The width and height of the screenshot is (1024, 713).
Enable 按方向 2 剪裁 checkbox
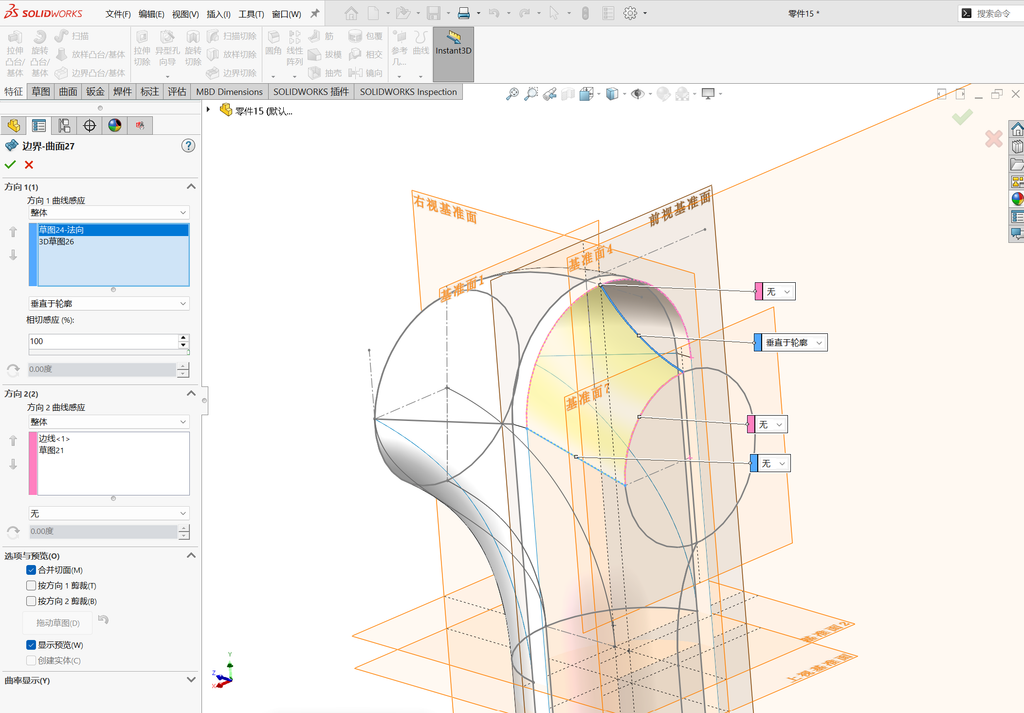(31, 601)
